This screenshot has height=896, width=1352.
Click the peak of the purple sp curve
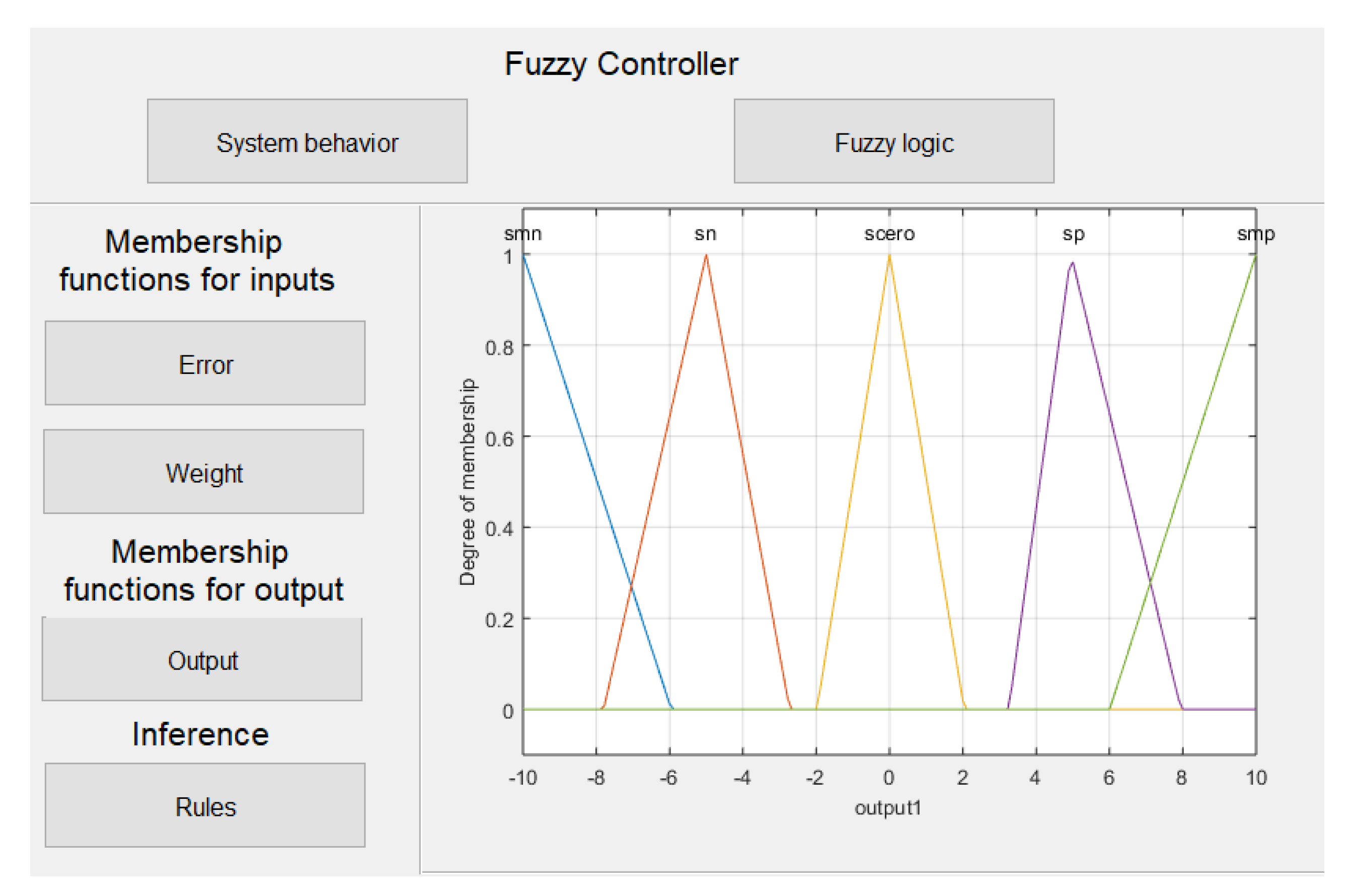(1072, 263)
